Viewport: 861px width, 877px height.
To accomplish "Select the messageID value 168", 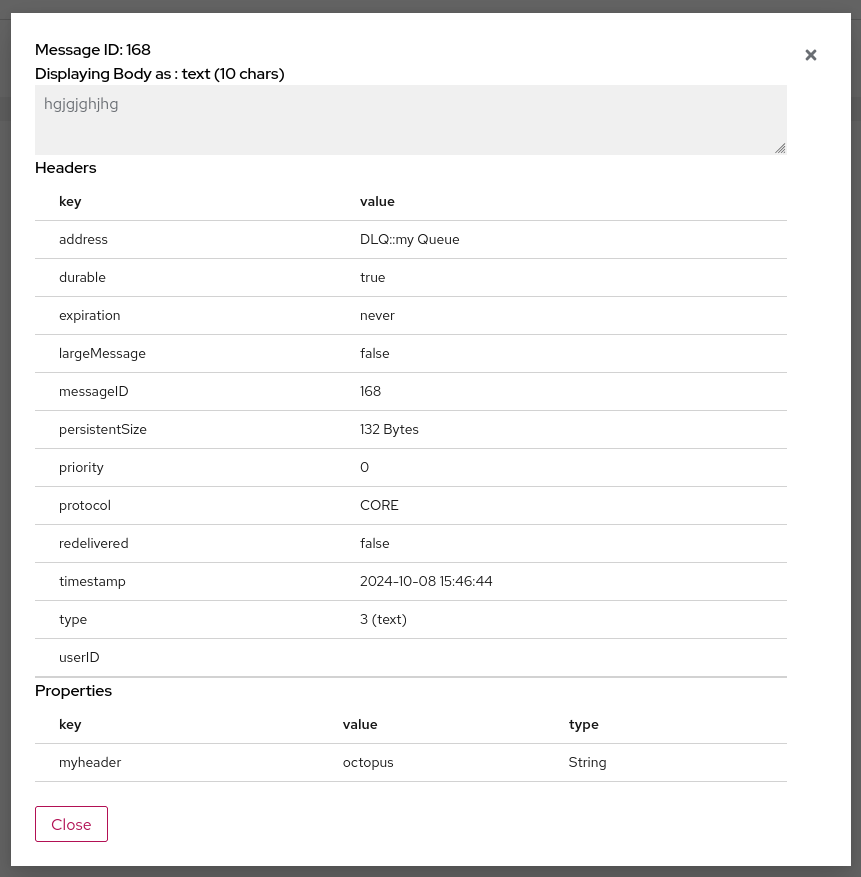I will coord(370,391).
